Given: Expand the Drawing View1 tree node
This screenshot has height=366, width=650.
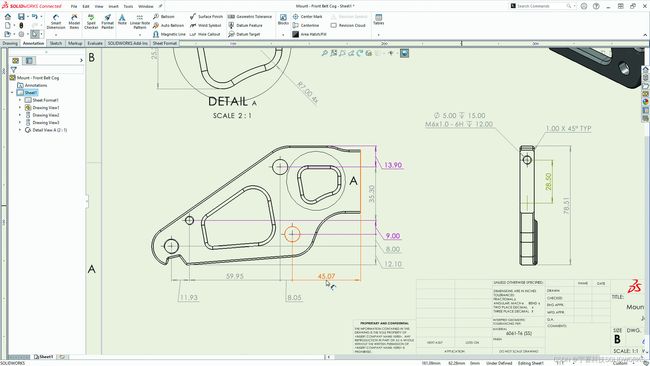Looking at the screenshot, I should [x=19, y=108].
